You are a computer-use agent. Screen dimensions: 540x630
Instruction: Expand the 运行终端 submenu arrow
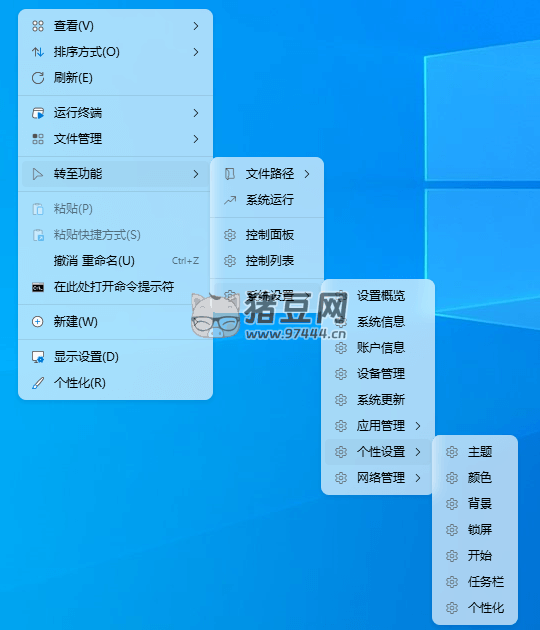[x=196, y=113]
